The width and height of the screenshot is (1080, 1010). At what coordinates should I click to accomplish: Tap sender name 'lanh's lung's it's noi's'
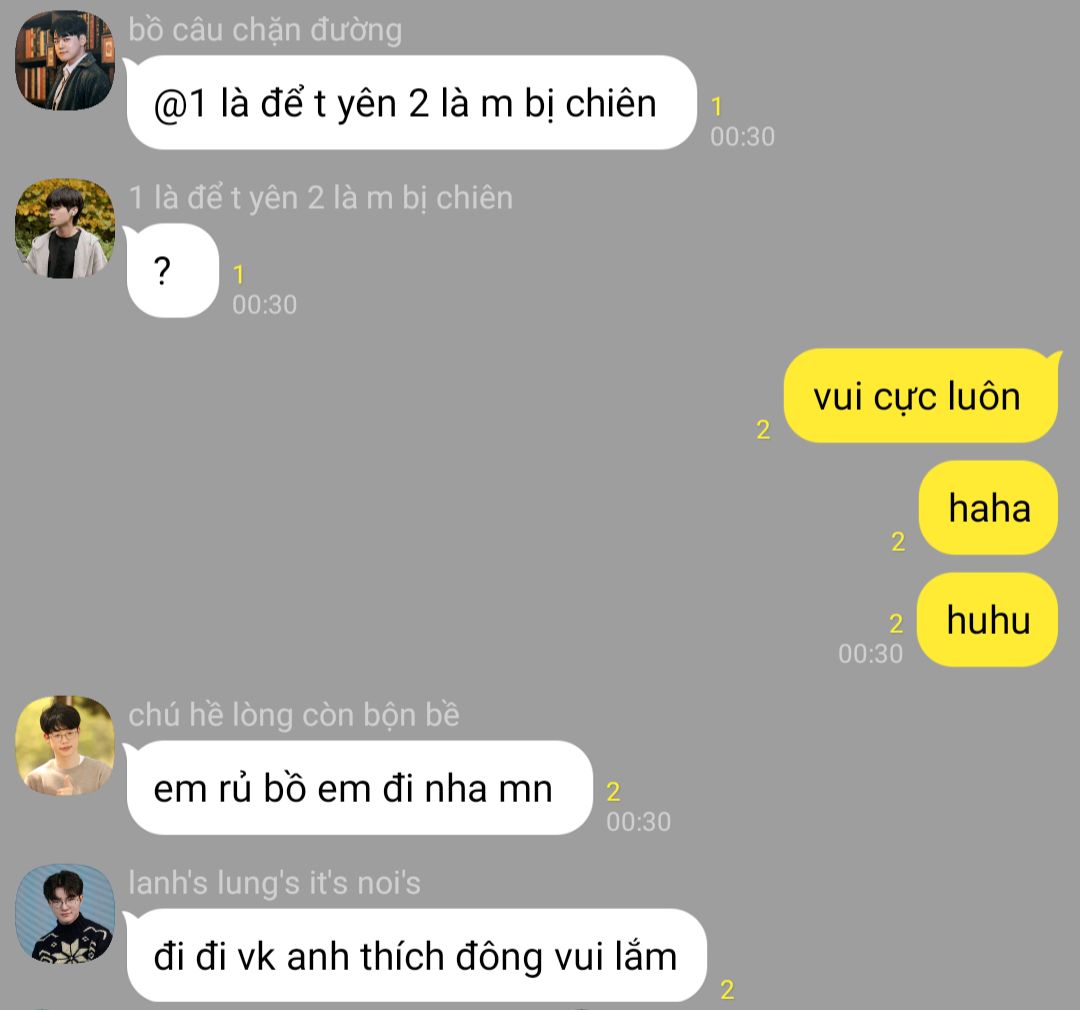click(274, 883)
